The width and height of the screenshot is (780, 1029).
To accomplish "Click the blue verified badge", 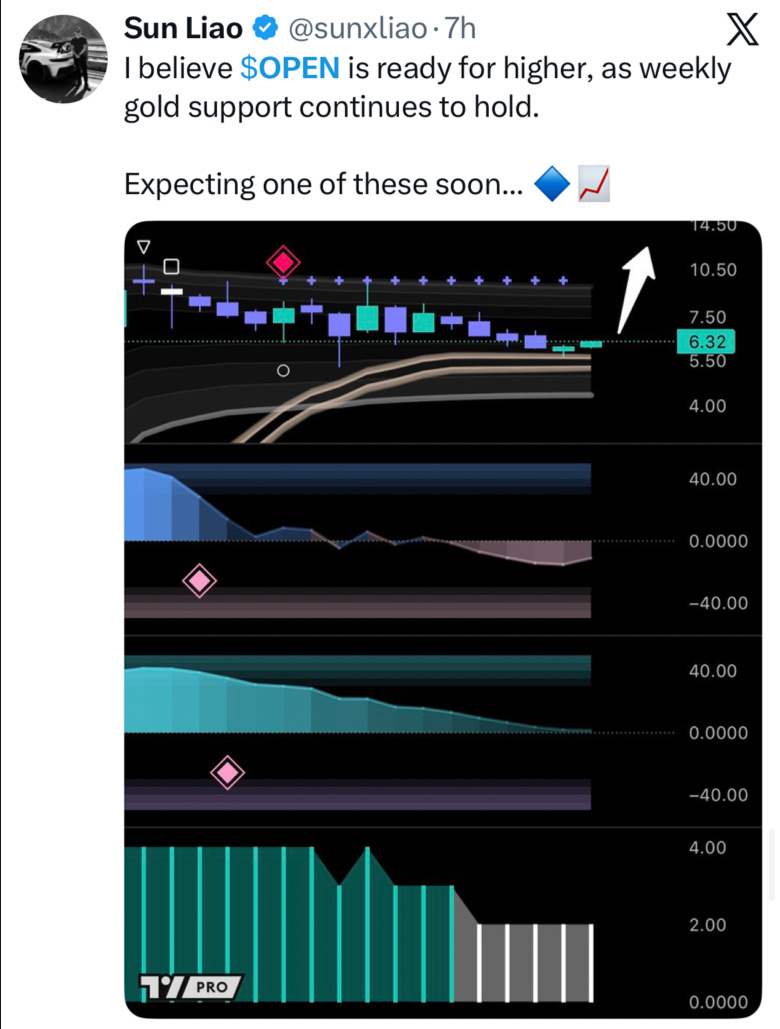I will point(264,29).
